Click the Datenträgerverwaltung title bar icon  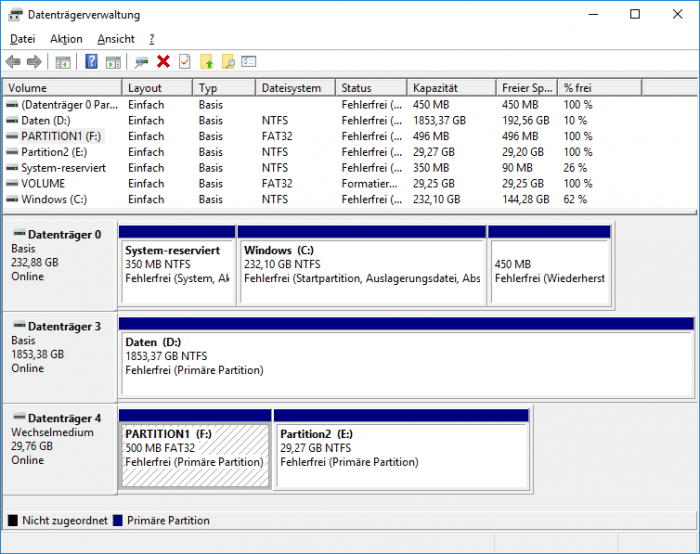(x=15, y=15)
